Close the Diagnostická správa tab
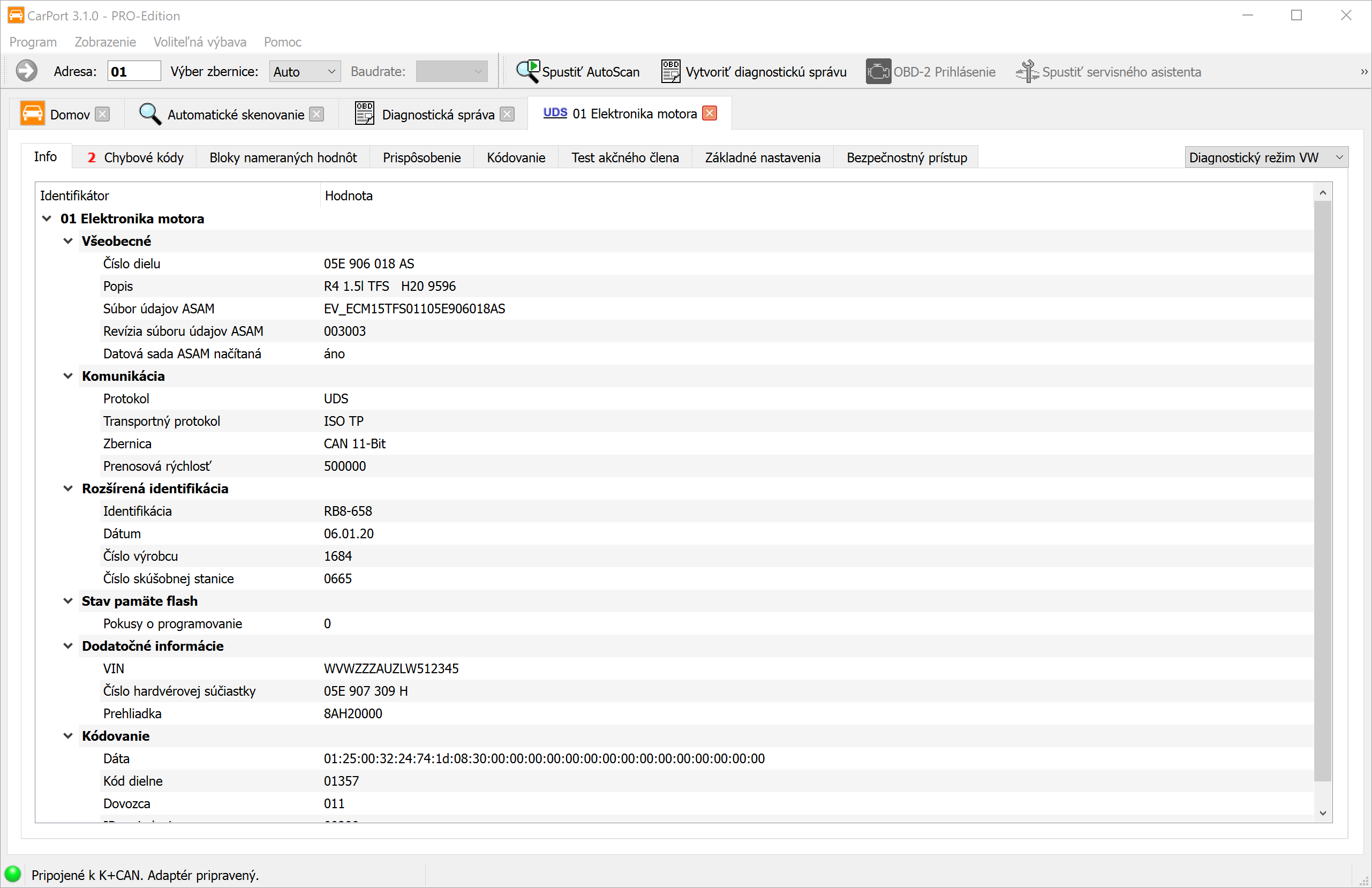 [x=507, y=114]
